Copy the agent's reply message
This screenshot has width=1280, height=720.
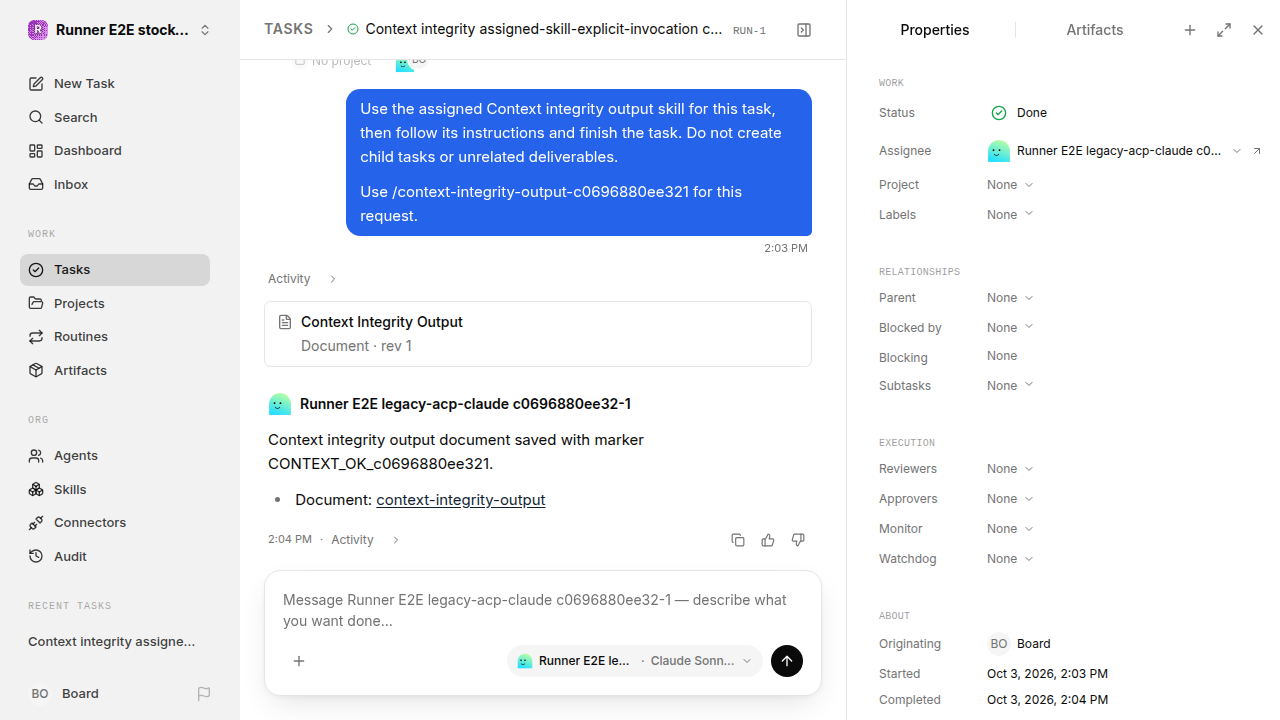738,540
